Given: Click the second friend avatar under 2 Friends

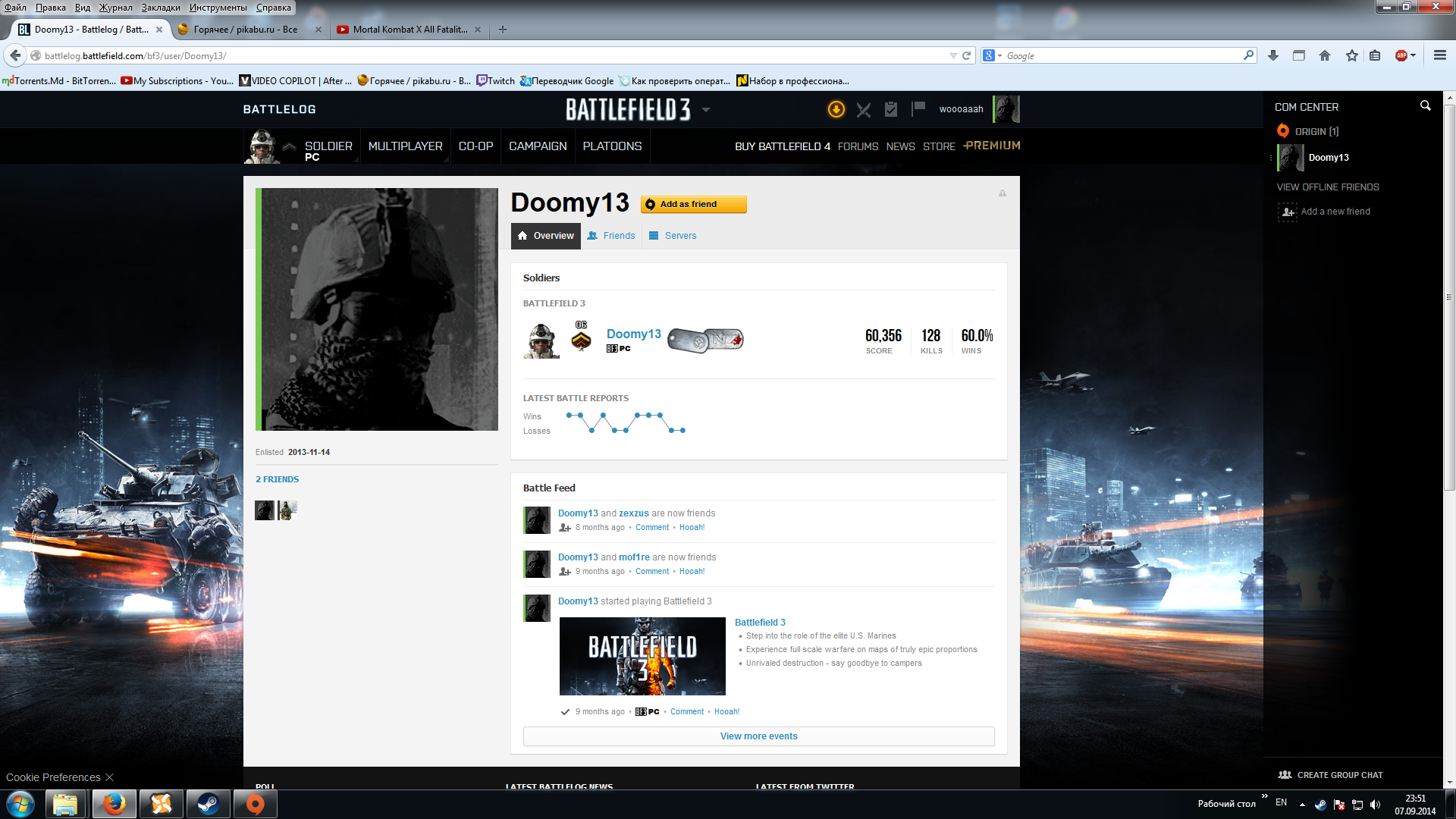Looking at the screenshot, I should click(x=287, y=510).
